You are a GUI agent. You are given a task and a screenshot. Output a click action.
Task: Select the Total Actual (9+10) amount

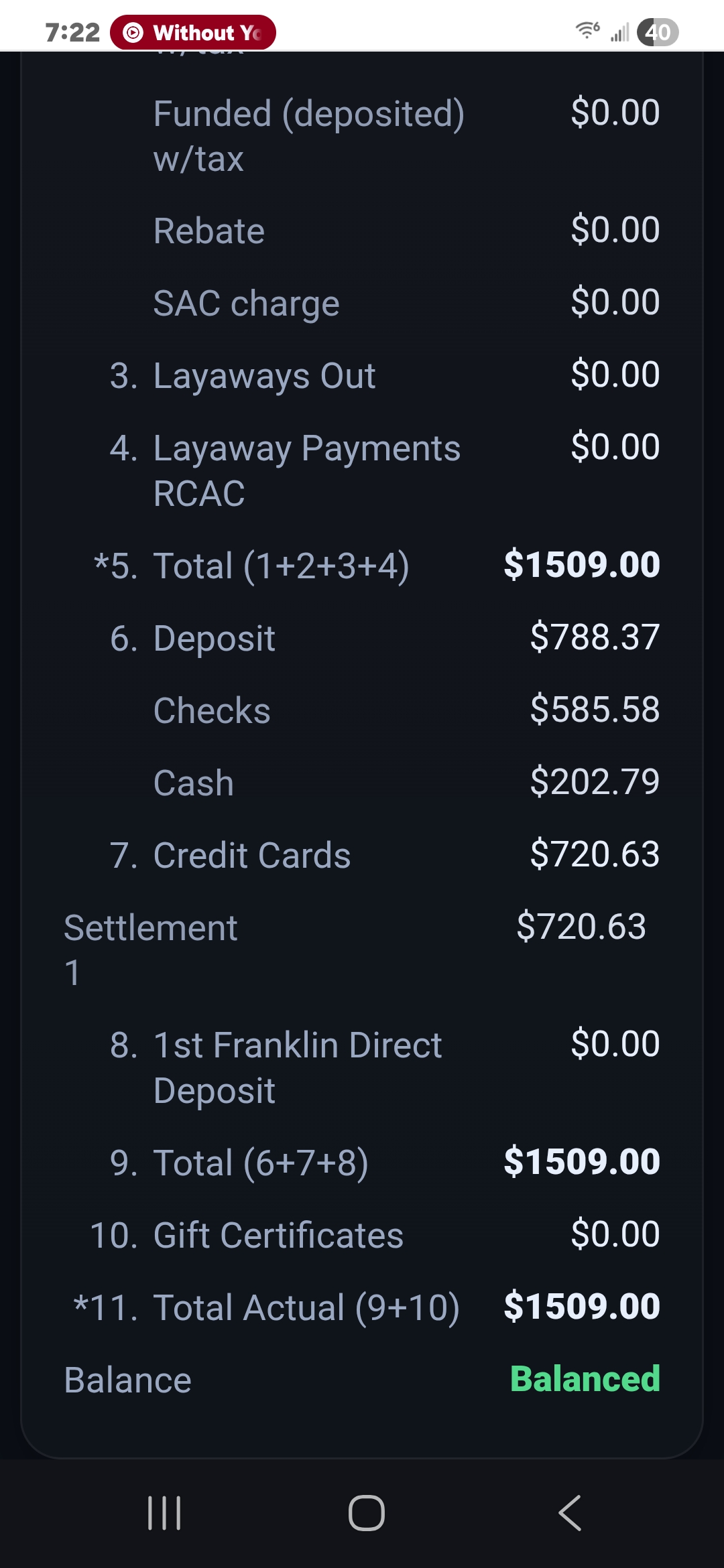[582, 1307]
